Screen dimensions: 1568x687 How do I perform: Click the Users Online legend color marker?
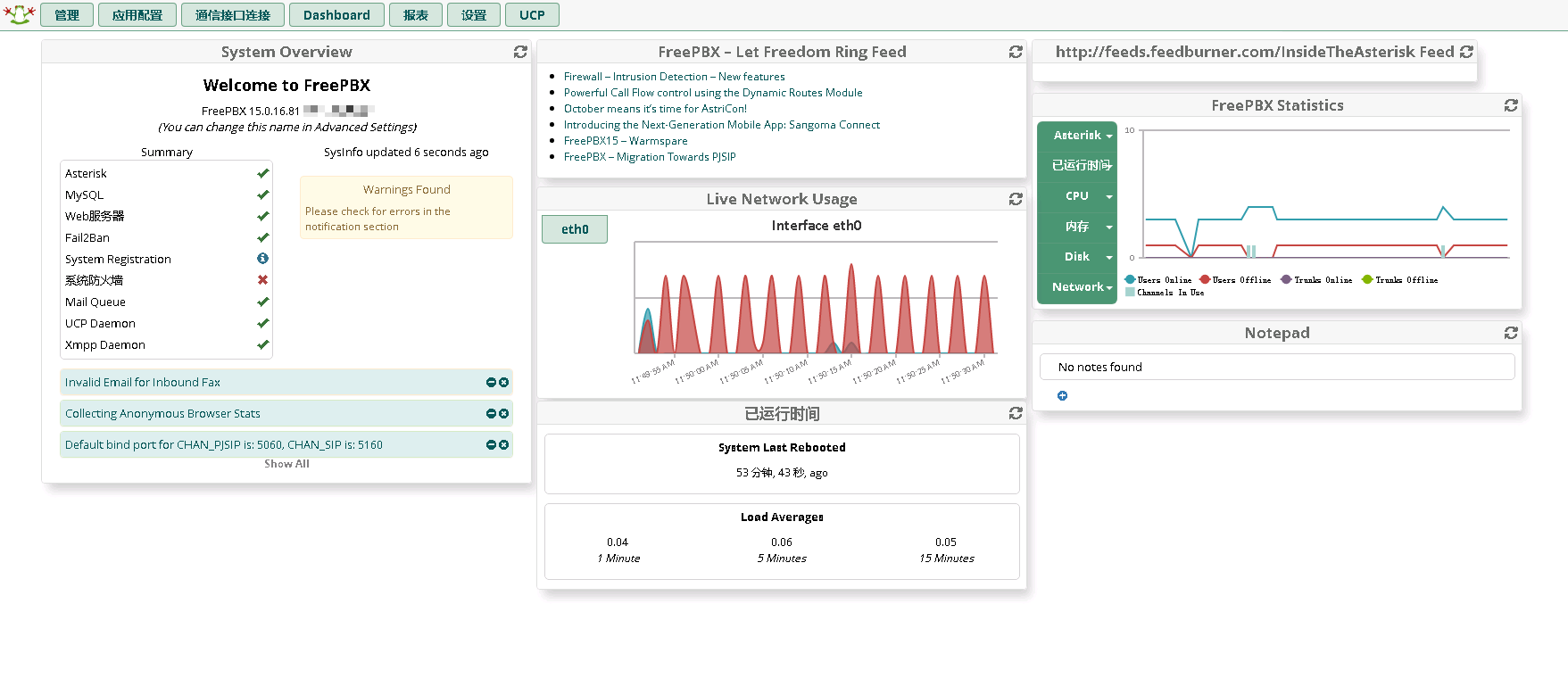[1130, 280]
